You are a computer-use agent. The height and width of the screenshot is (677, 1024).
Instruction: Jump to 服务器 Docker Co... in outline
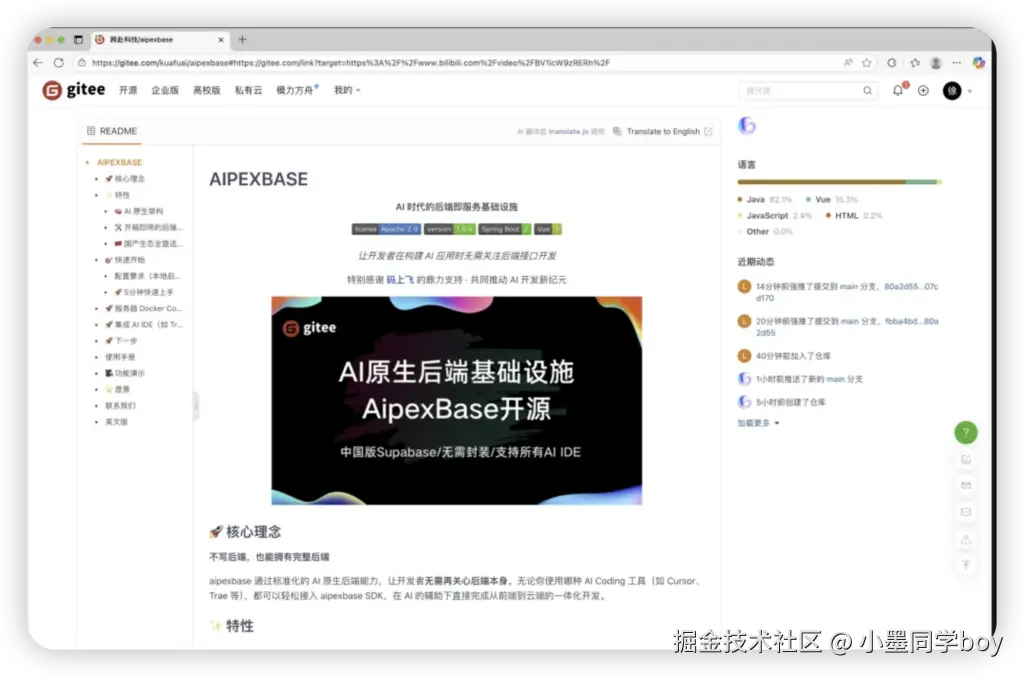tap(144, 308)
